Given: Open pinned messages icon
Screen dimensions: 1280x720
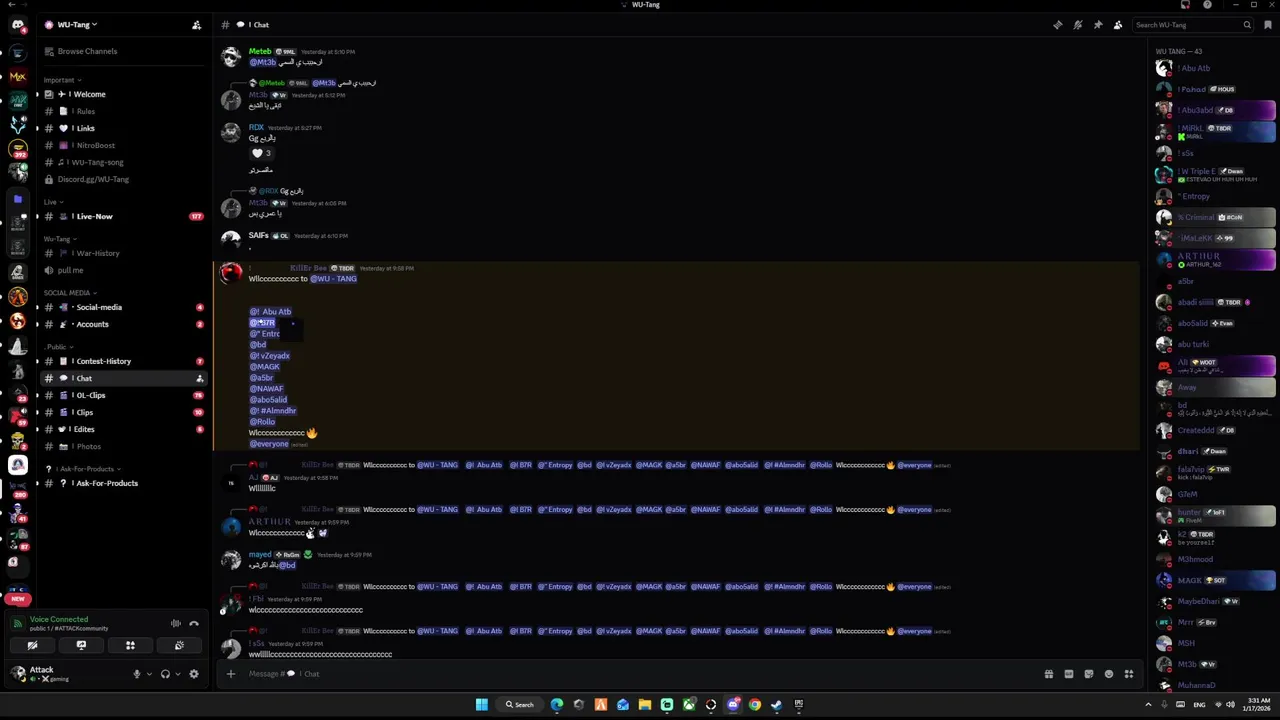Looking at the screenshot, I should 1097,25.
